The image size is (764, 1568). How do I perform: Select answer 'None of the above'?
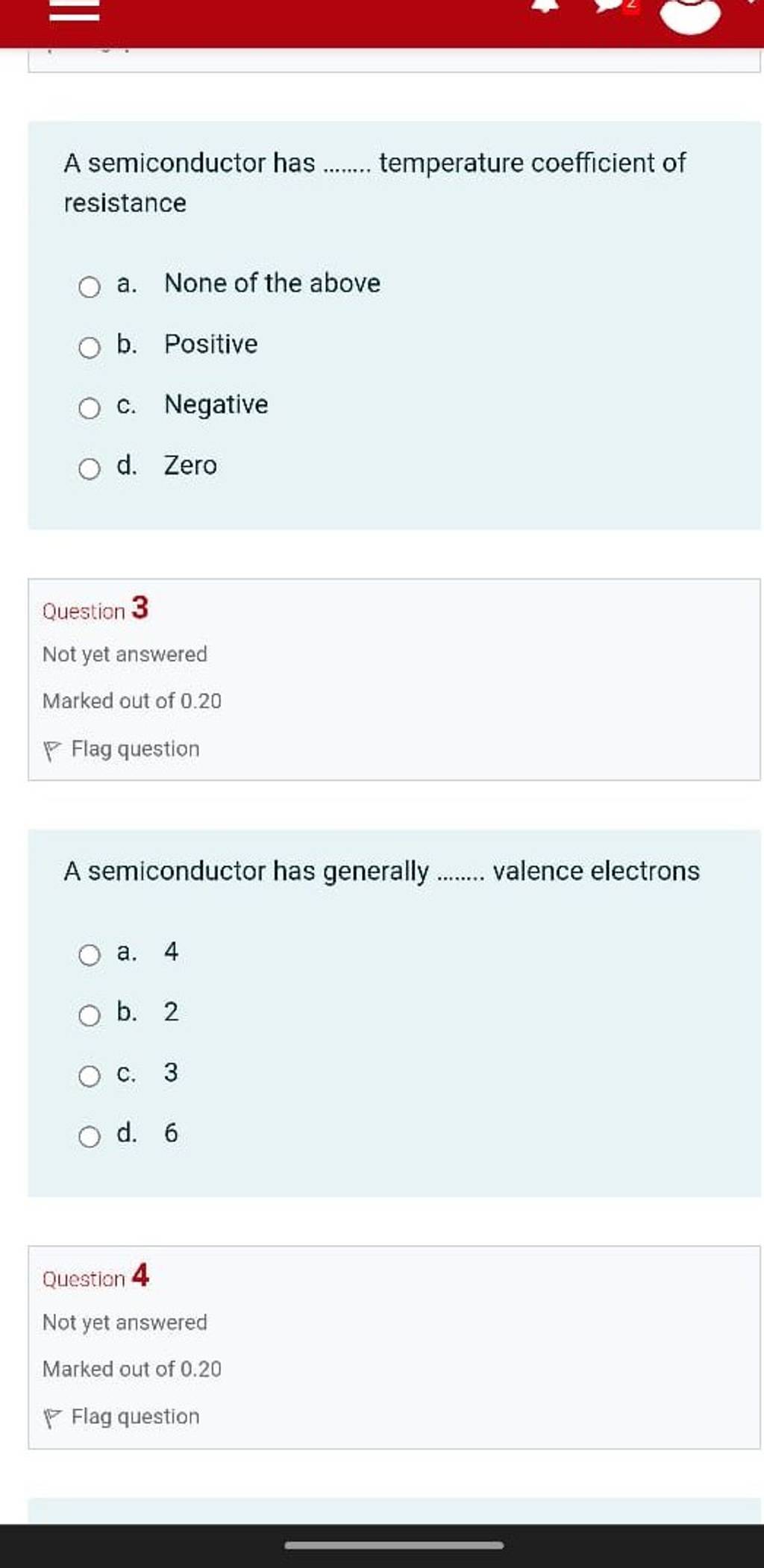(90, 283)
